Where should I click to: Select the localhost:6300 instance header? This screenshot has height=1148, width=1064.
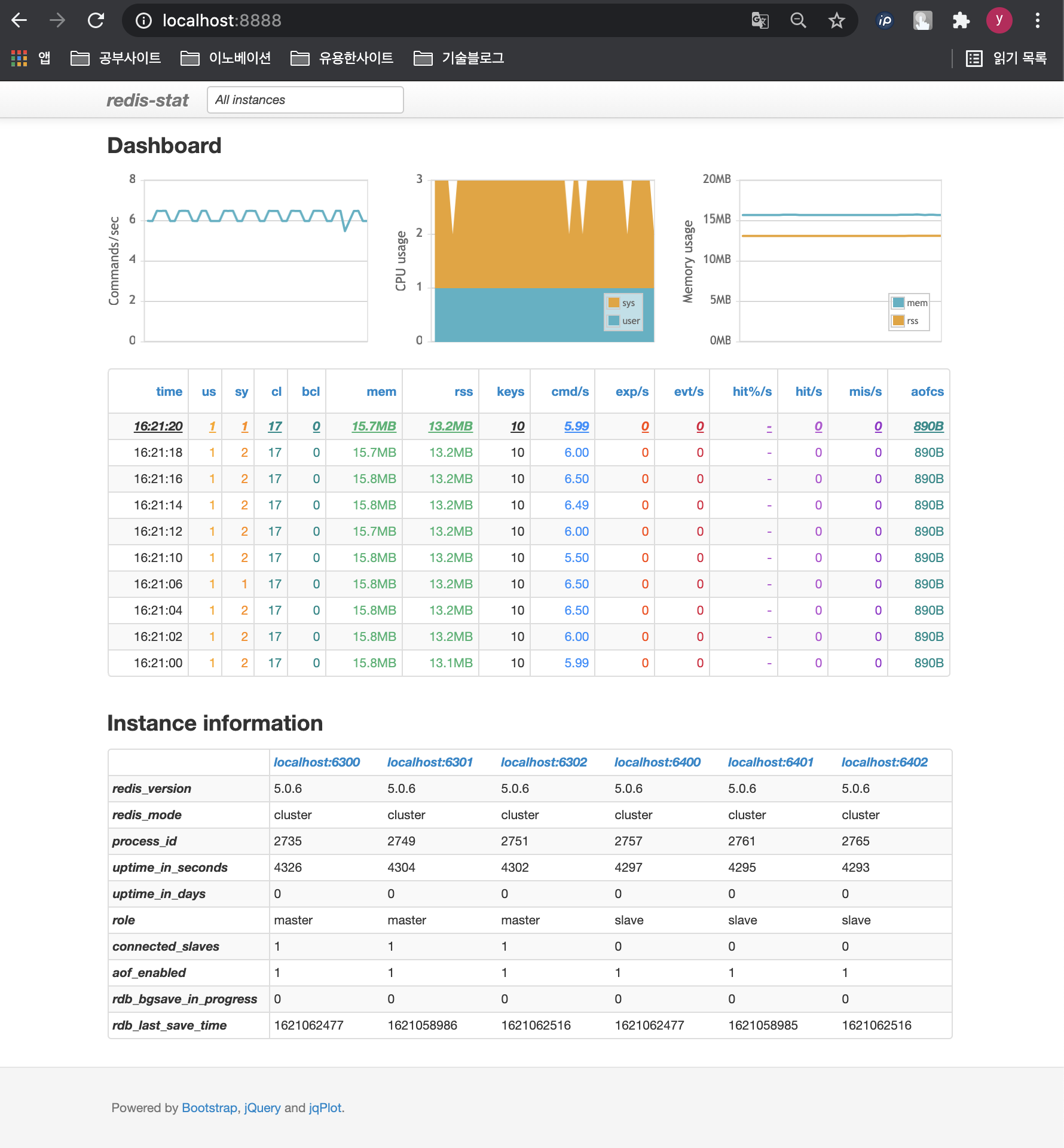[317, 762]
